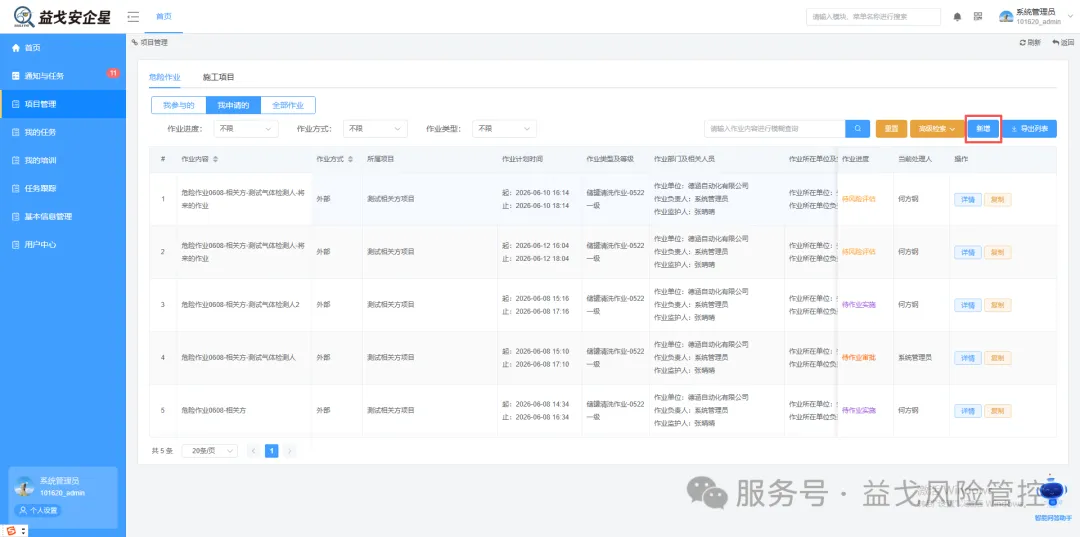Expand the user account menu chevron
Screen dimensions: 1080x537
coord(1070,17)
